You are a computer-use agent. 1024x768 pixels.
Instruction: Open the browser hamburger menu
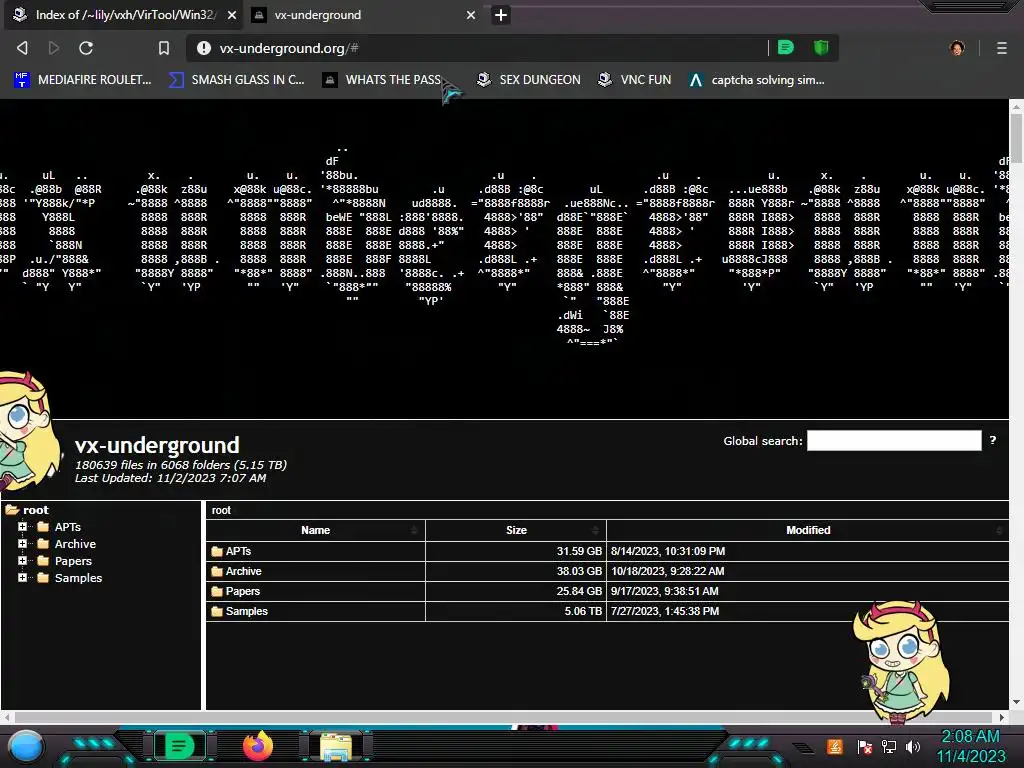[1002, 48]
